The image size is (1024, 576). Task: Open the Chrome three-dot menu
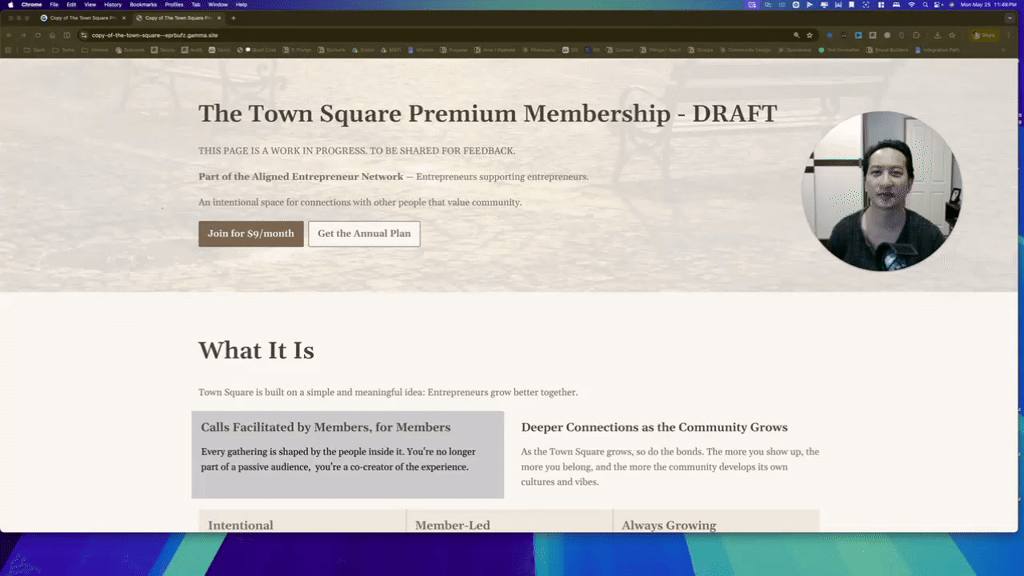pyautogui.click(x=1009, y=35)
